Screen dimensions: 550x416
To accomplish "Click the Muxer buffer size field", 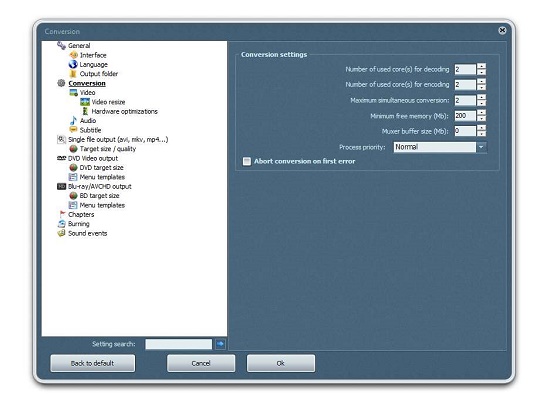I will click(465, 131).
